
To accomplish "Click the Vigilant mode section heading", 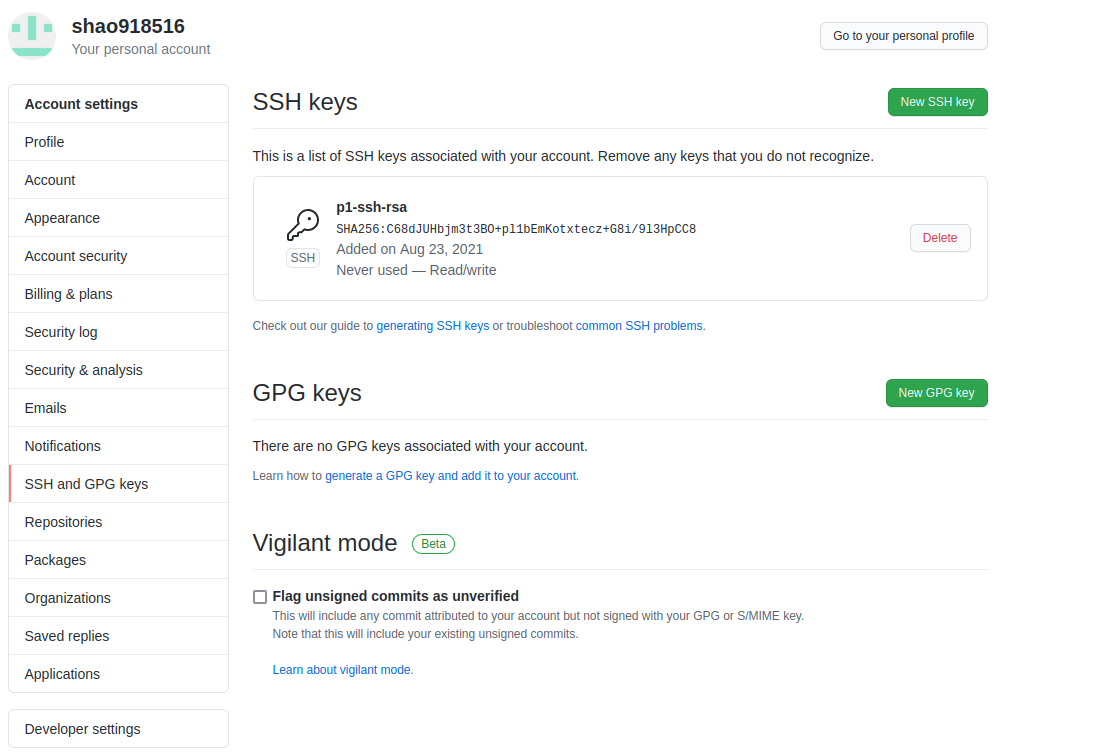I will click(x=325, y=543).
